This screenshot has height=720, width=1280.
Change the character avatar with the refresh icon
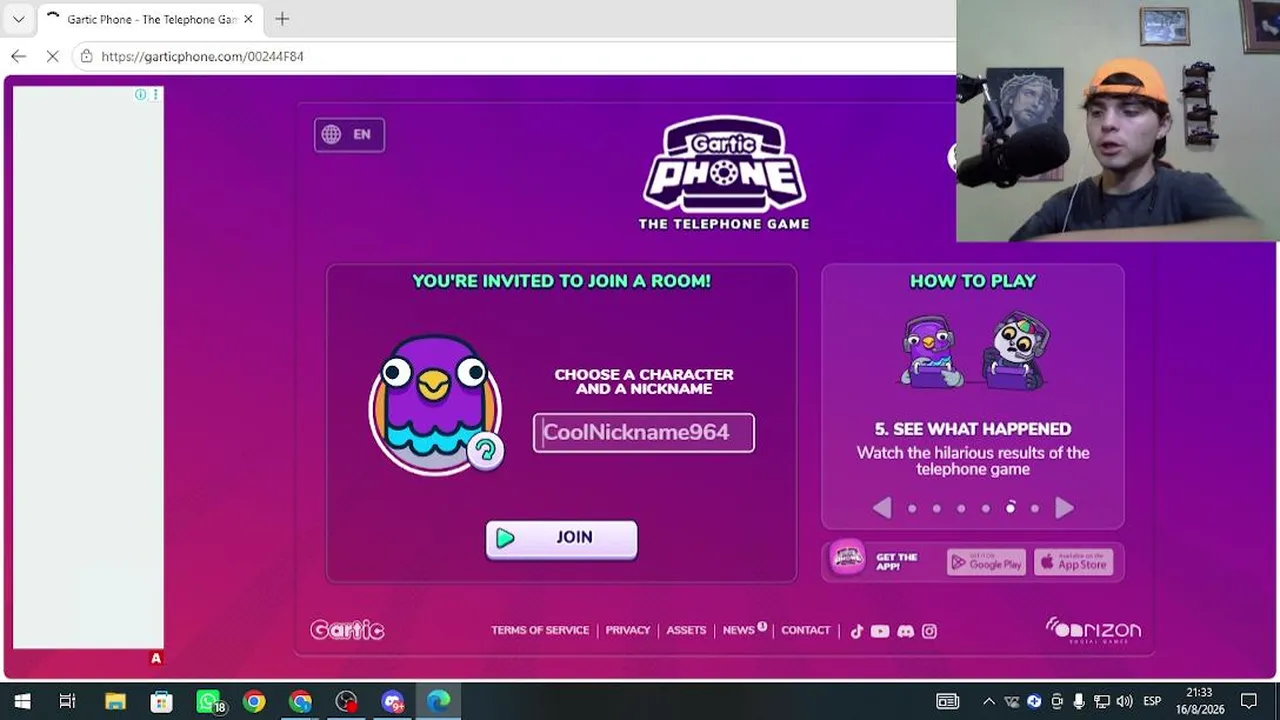coord(485,451)
